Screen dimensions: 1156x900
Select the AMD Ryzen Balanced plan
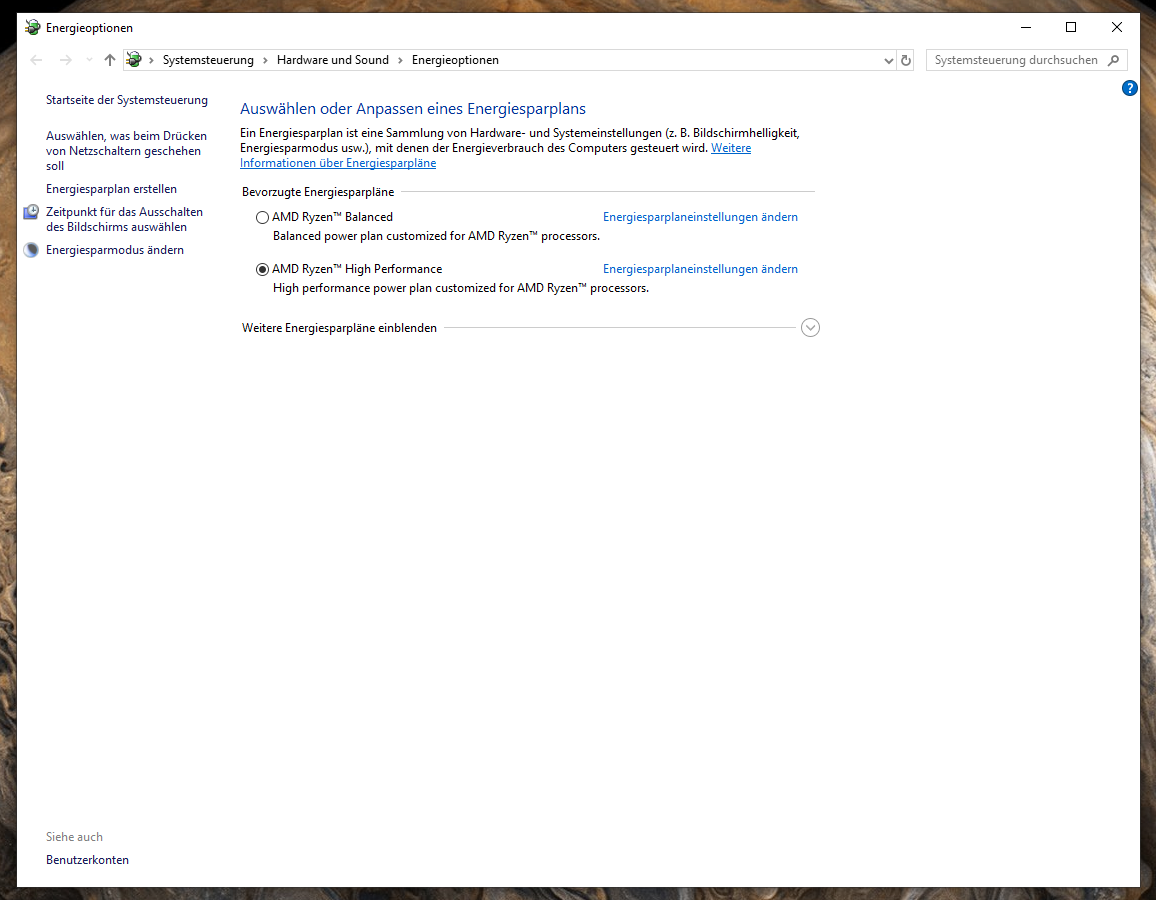(x=262, y=217)
